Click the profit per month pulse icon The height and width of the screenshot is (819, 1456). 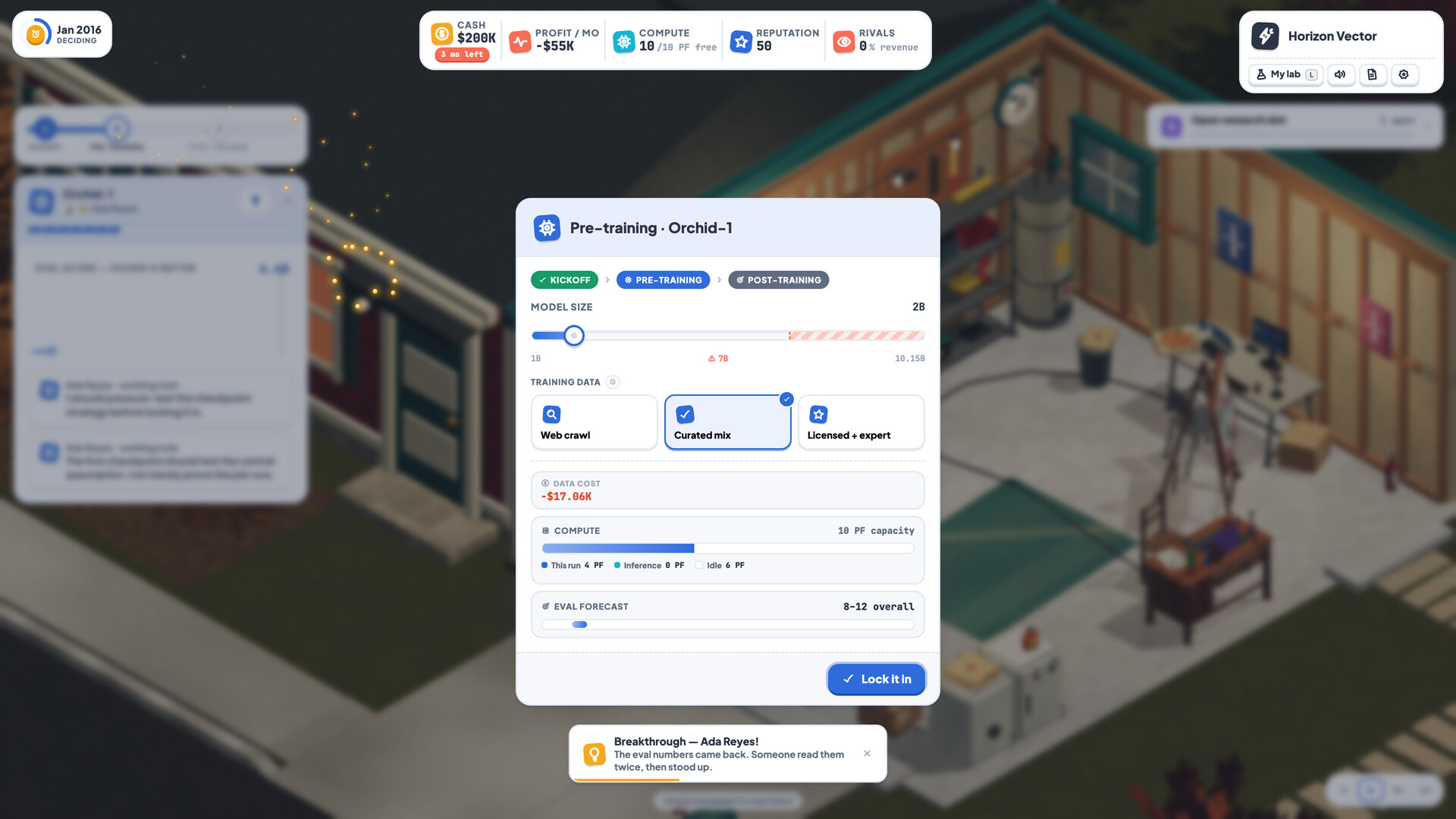click(519, 42)
